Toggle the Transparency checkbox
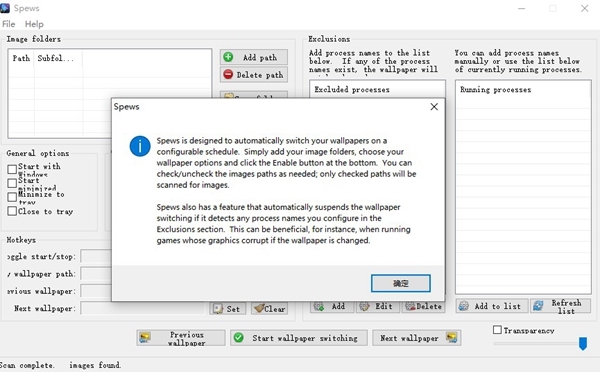The width and height of the screenshot is (600, 372). 497,330
